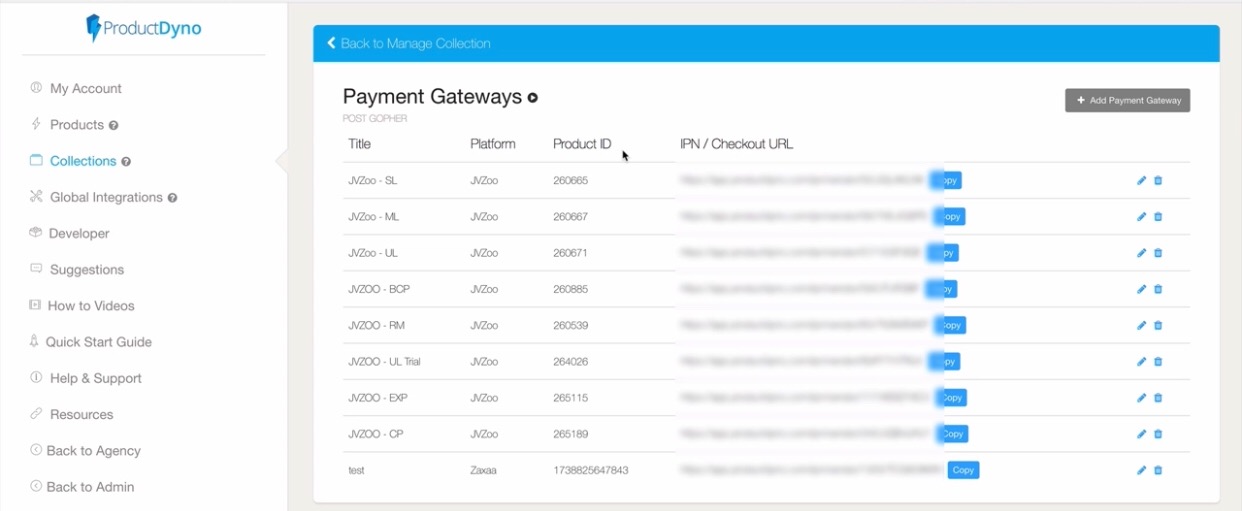
Task: Copy the IPN URL for JVZOO - RM
Action: pos(950,325)
